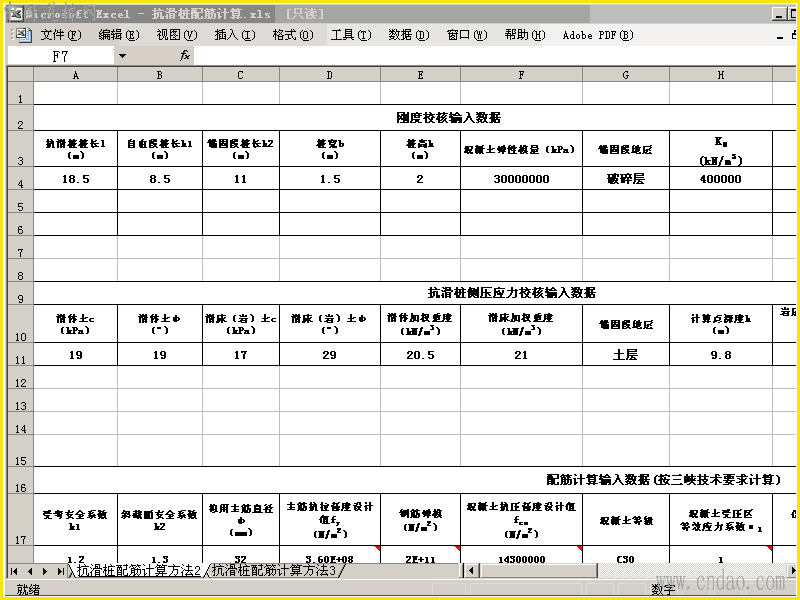800x600 pixels.
Task: Go to the first sheet tab arrow
Action: 14,571
